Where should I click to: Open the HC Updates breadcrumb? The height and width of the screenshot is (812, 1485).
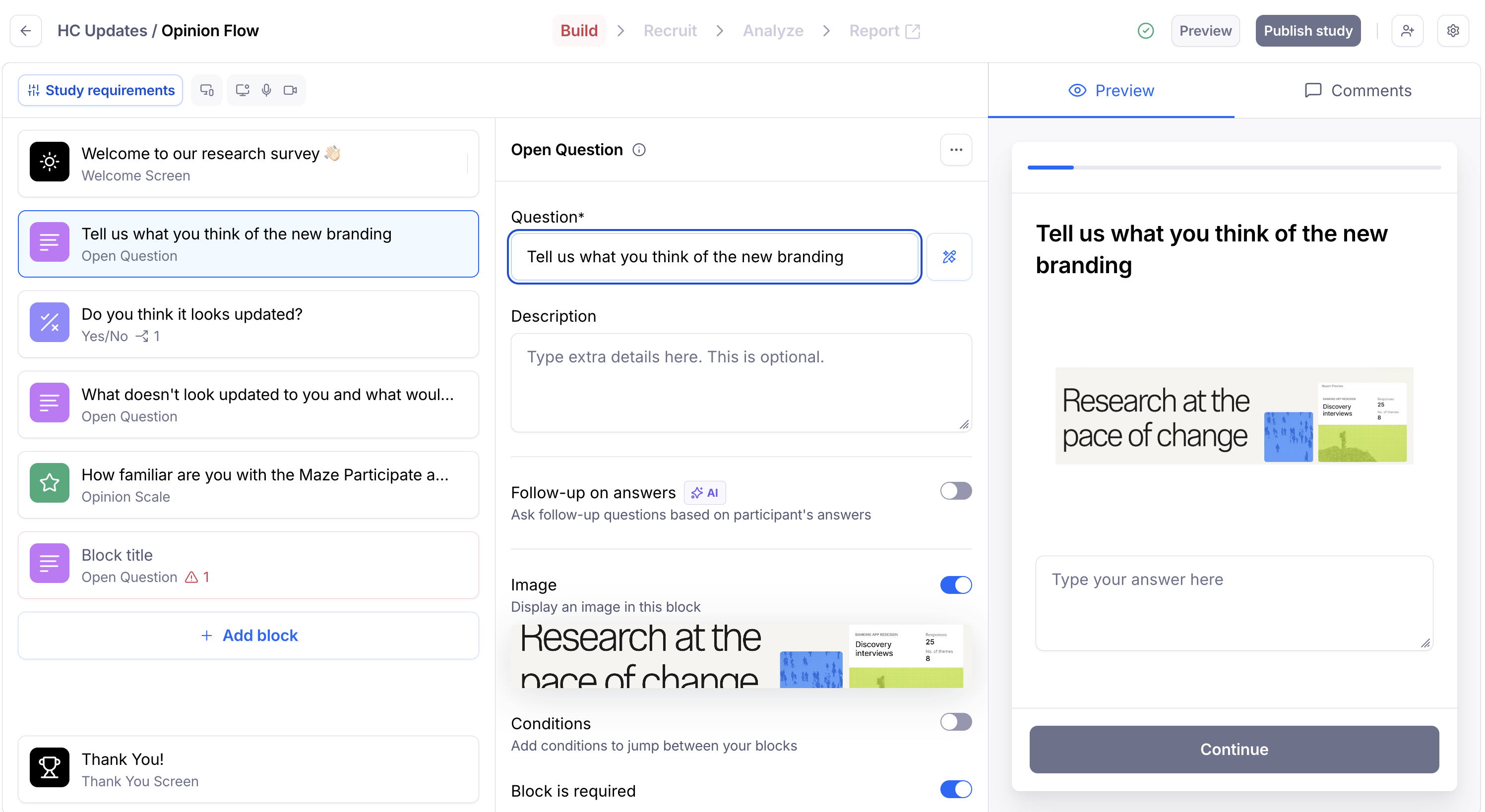[x=102, y=31]
